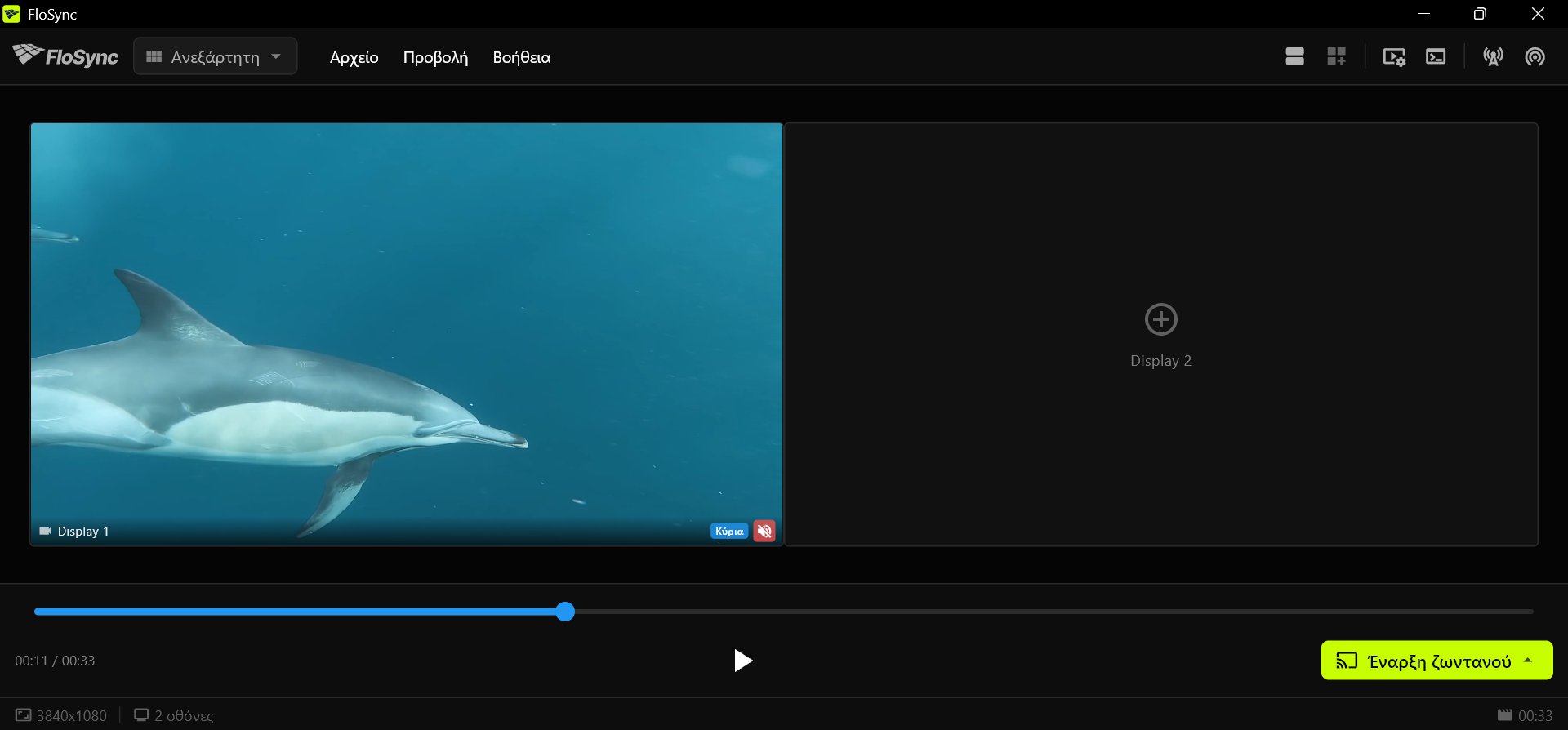Click the 2 οθόνες status text
Viewport: 1568px width, 730px height.
coord(184,716)
